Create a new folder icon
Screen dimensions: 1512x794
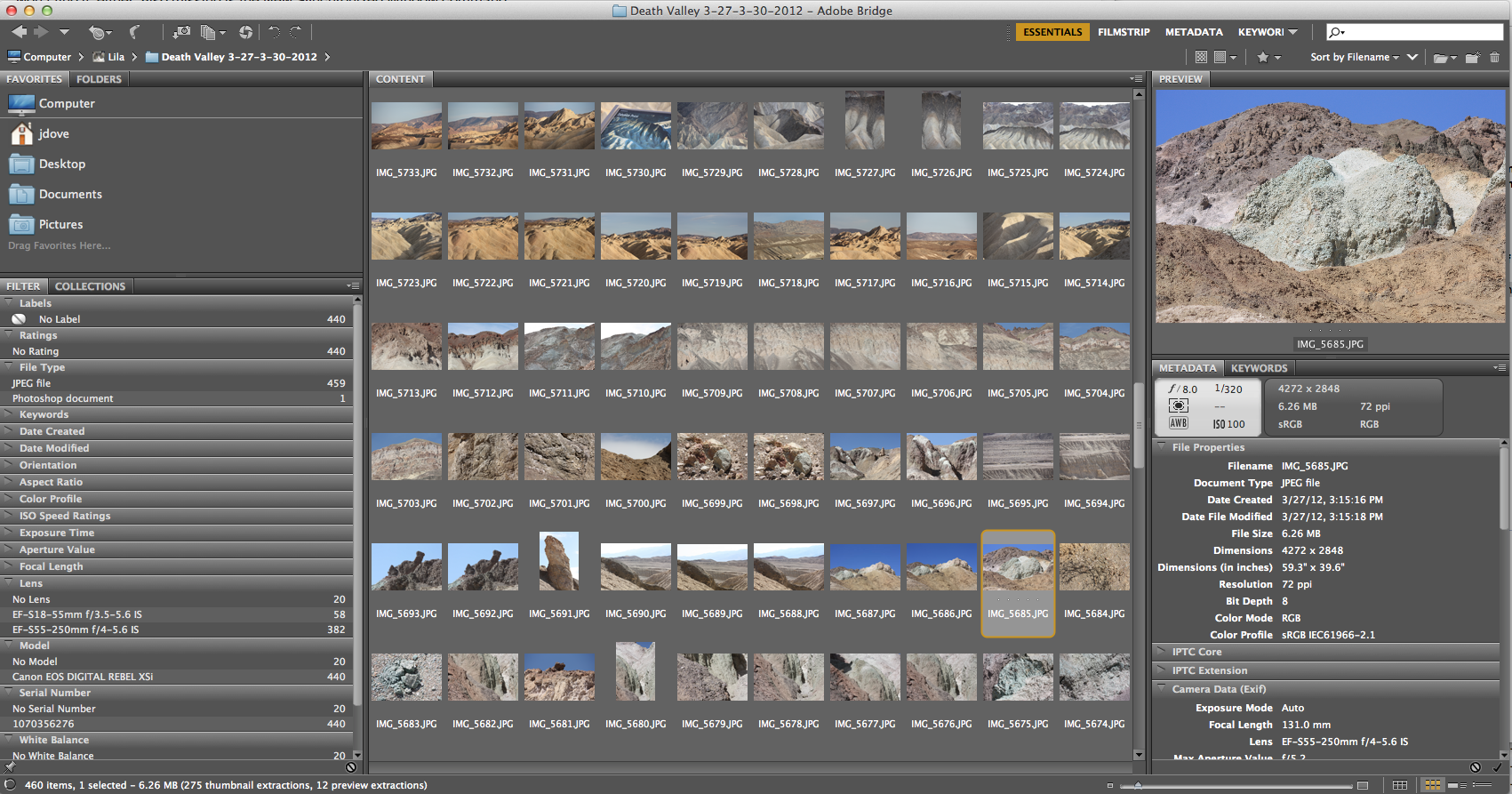(1472, 57)
